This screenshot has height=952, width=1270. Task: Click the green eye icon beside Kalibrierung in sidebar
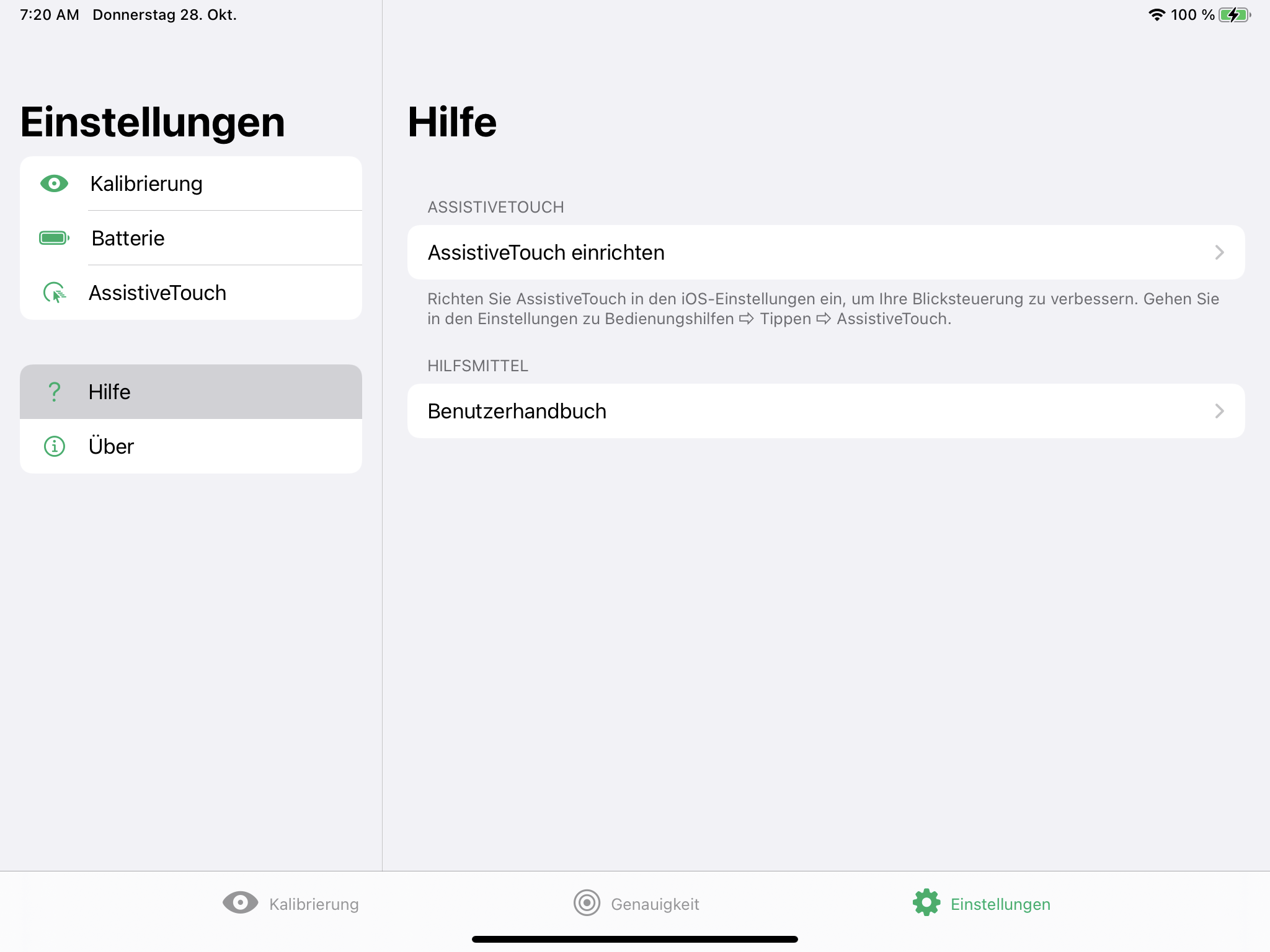[x=54, y=183]
